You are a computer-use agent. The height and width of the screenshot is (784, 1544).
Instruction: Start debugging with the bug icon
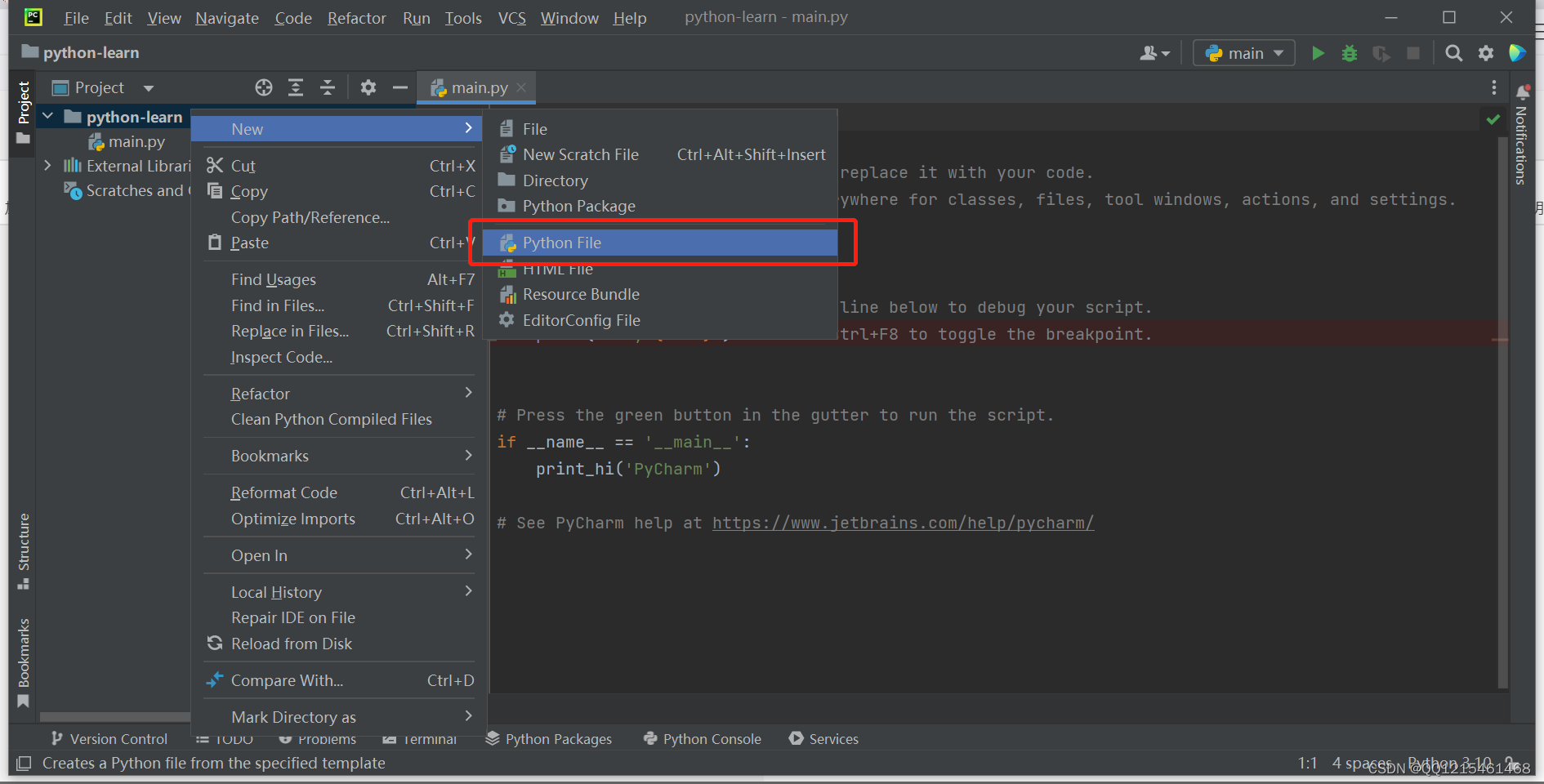(x=1350, y=53)
